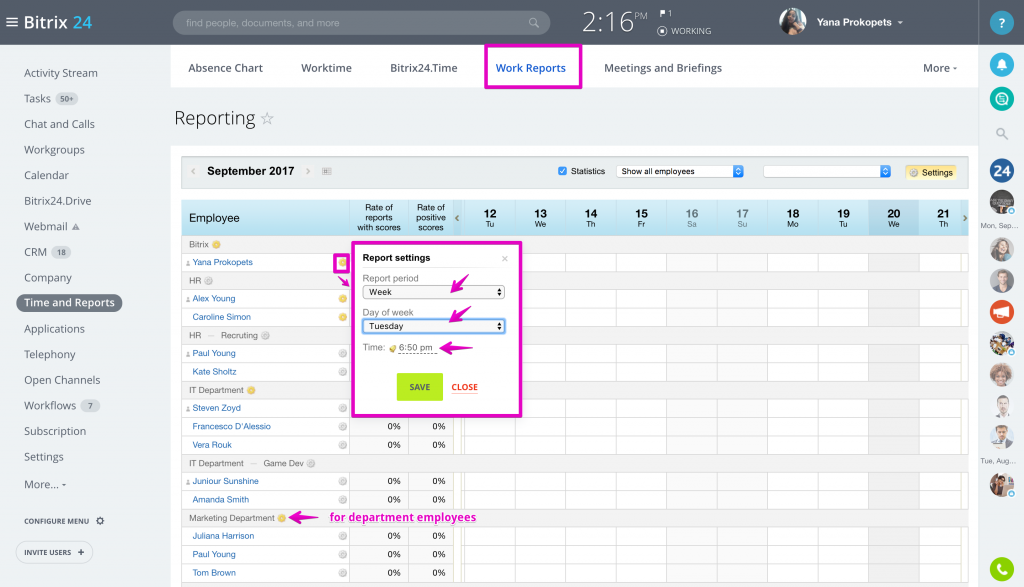Open Francesco D'Alessio employee link
The image size is (1024, 587).
[232, 426]
